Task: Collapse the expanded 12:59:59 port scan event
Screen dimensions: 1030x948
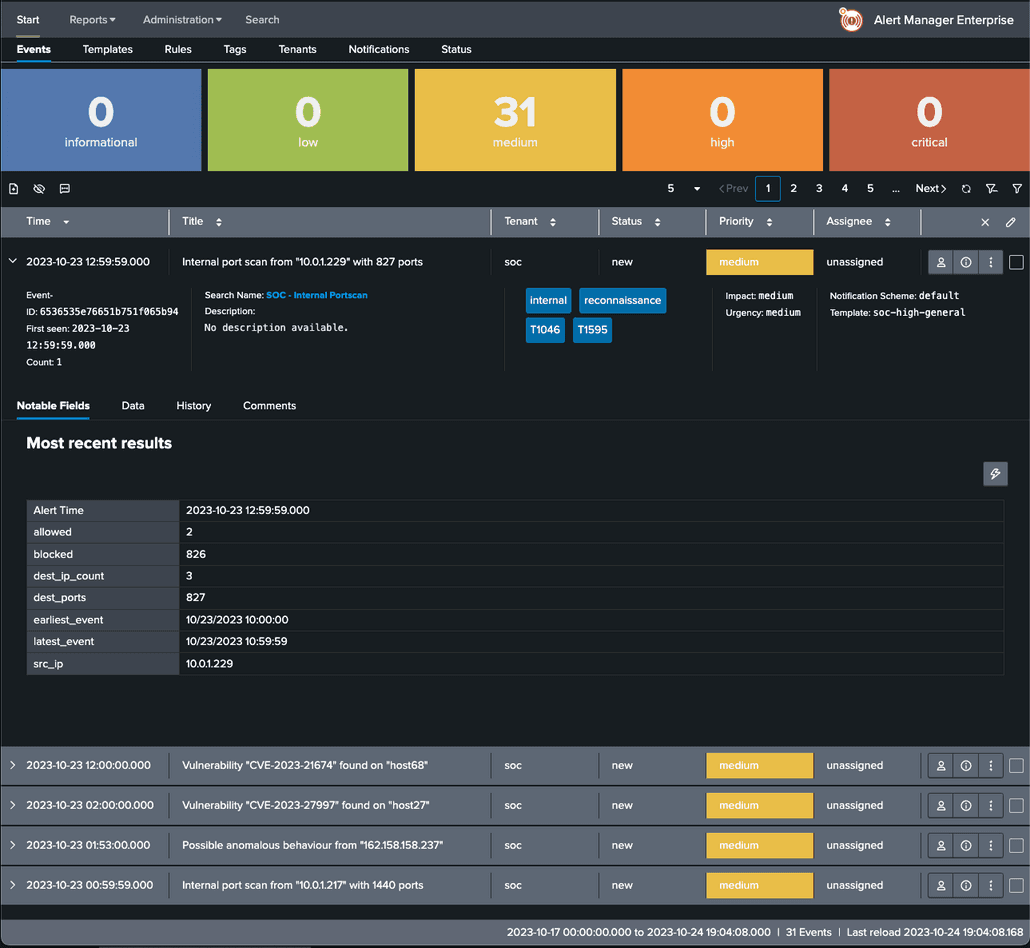Action: (12, 261)
